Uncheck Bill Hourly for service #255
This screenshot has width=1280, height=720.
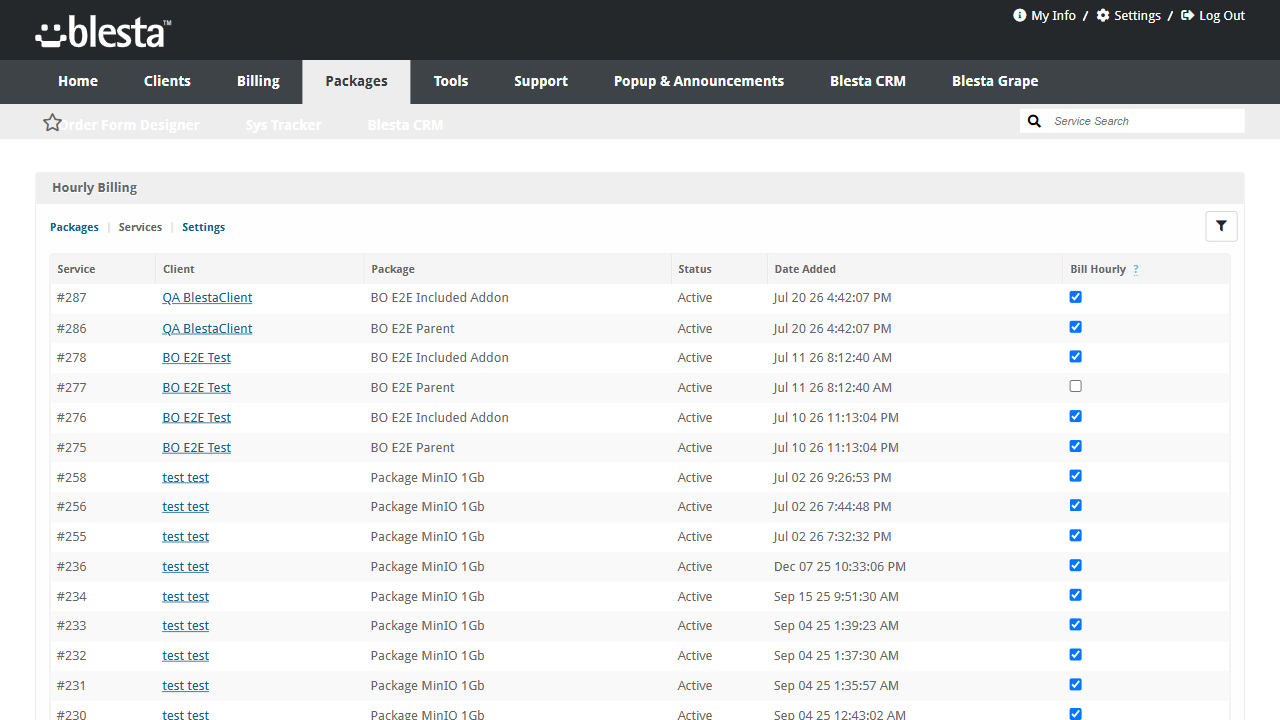coord(1076,535)
